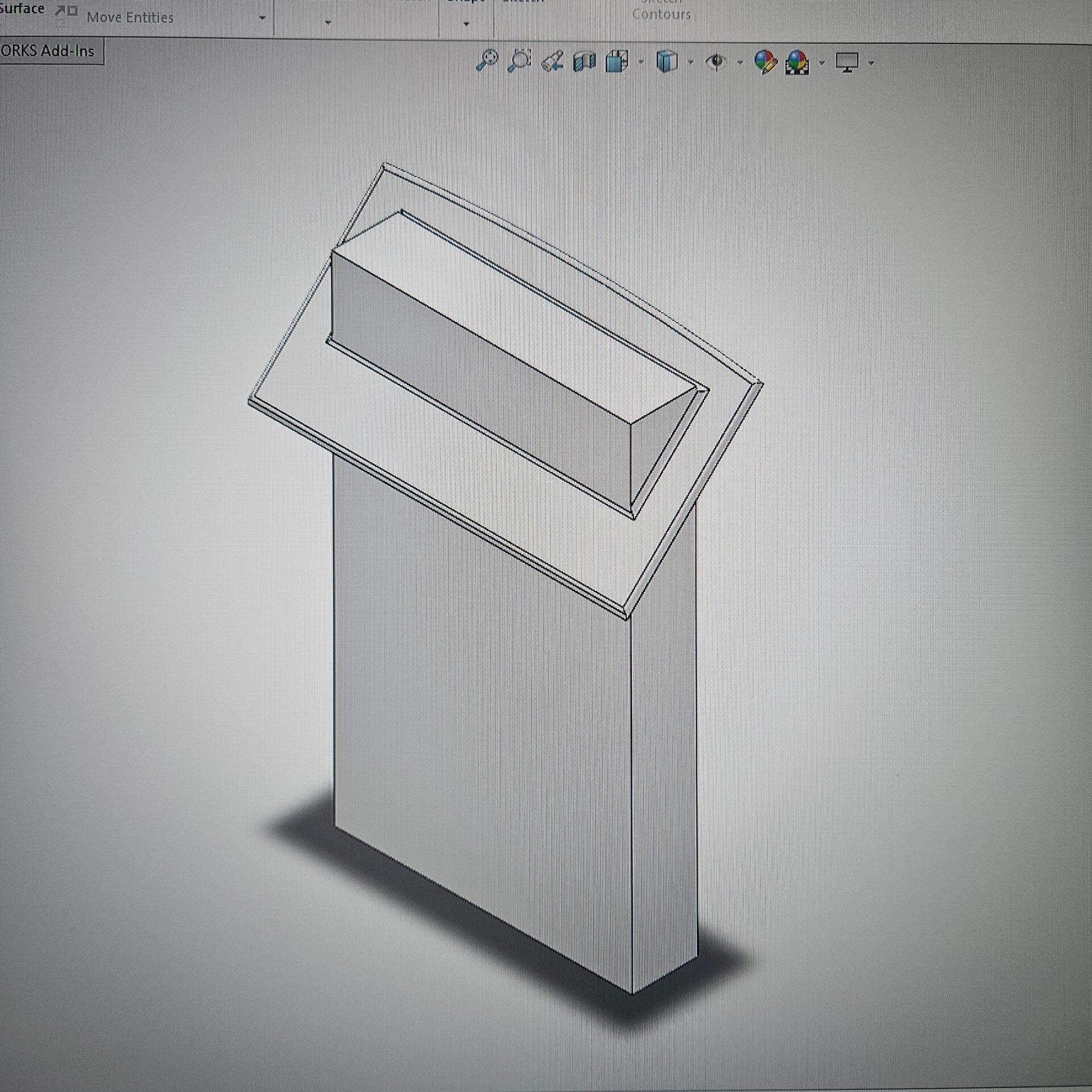Activate the Section View tool
Screen dimensions: 1092x1092
[x=584, y=61]
